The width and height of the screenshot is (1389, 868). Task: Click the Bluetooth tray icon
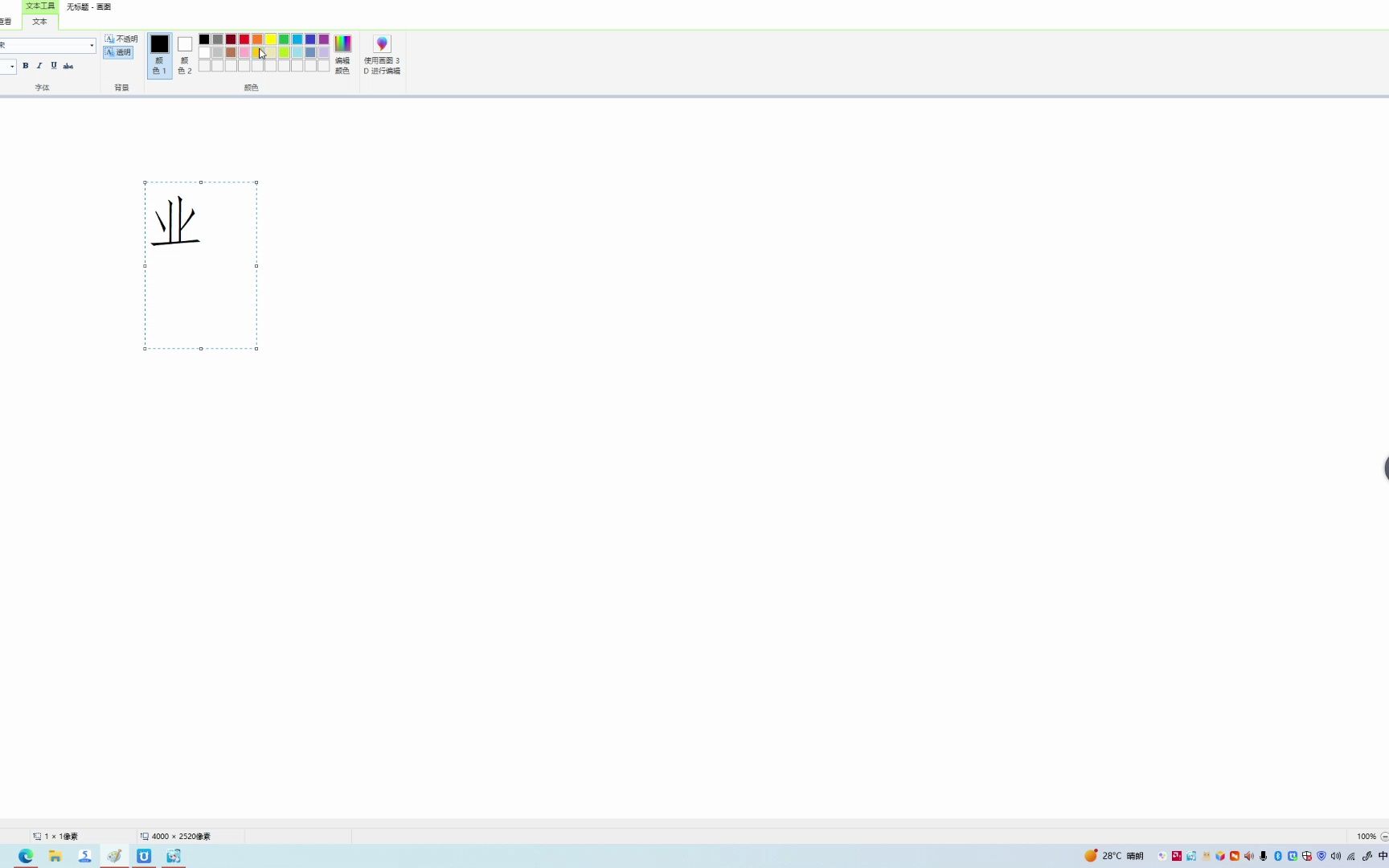[1278, 856]
